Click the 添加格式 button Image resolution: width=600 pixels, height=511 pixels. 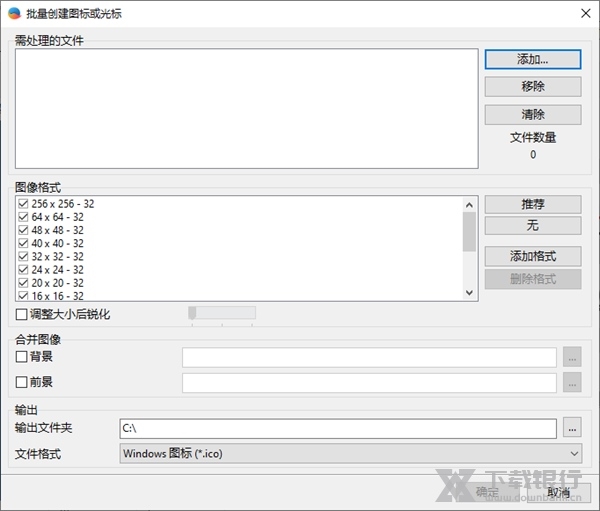click(533, 256)
